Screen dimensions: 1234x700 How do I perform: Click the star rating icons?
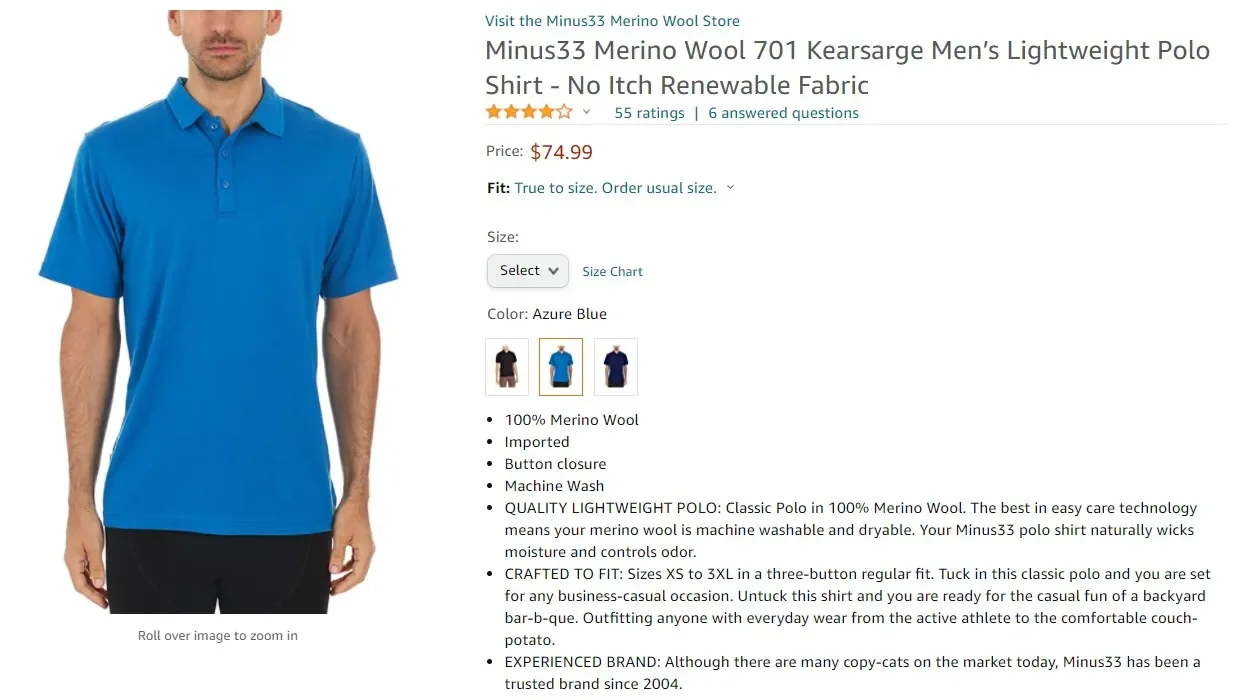point(529,112)
